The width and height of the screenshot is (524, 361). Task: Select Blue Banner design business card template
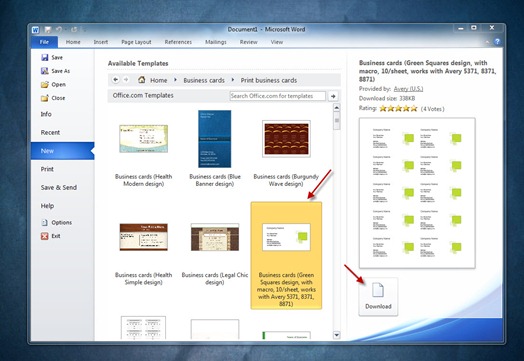(x=215, y=149)
